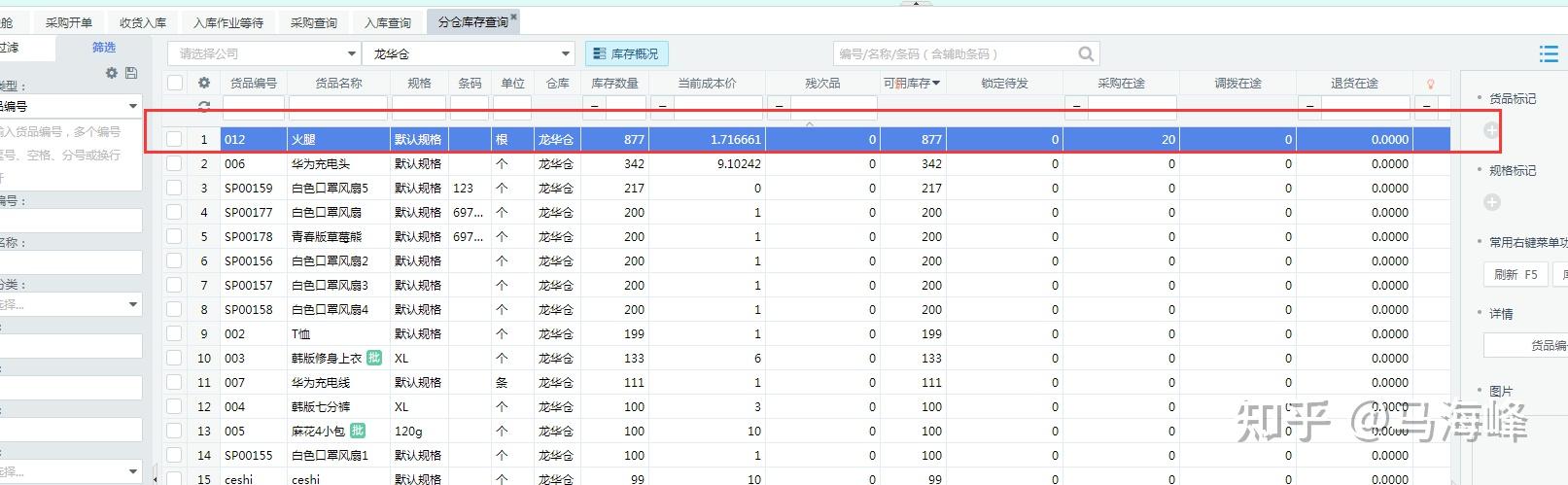Click the 货品名称 column header
Image resolution: width=1568 pixels, height=485 pixels.
coord(338,84)
